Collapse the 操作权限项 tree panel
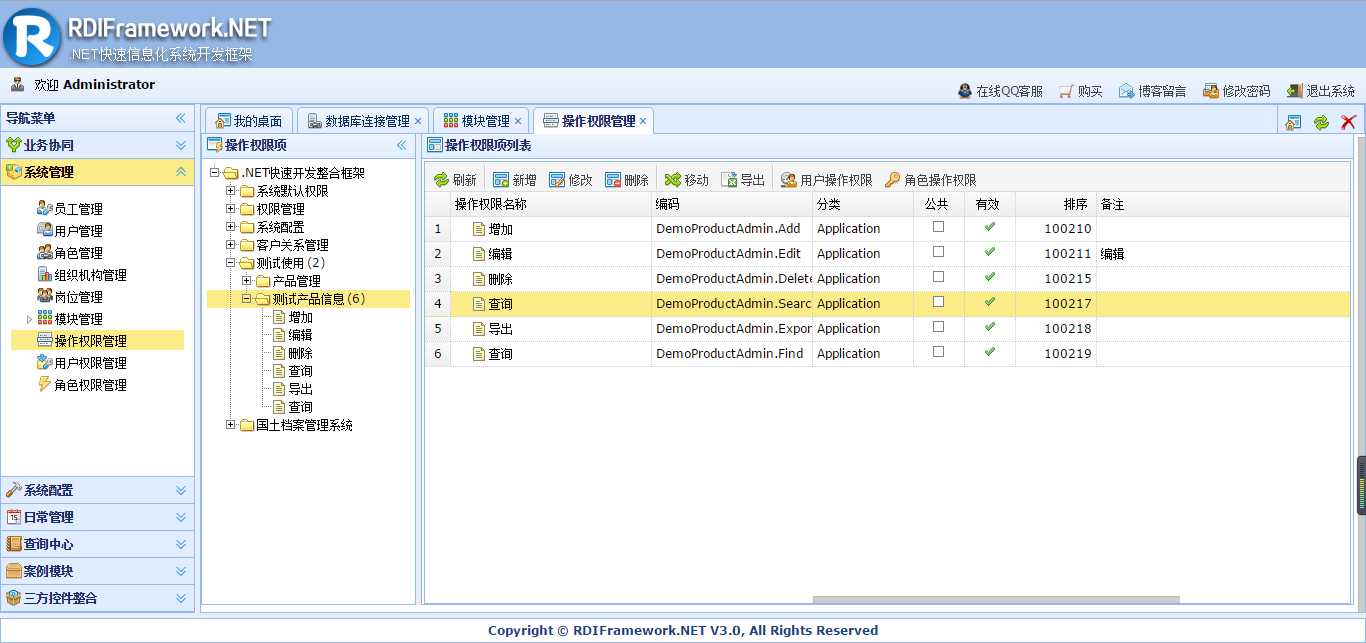Screen dimensions: 1366x643 (x=402, y=145)
